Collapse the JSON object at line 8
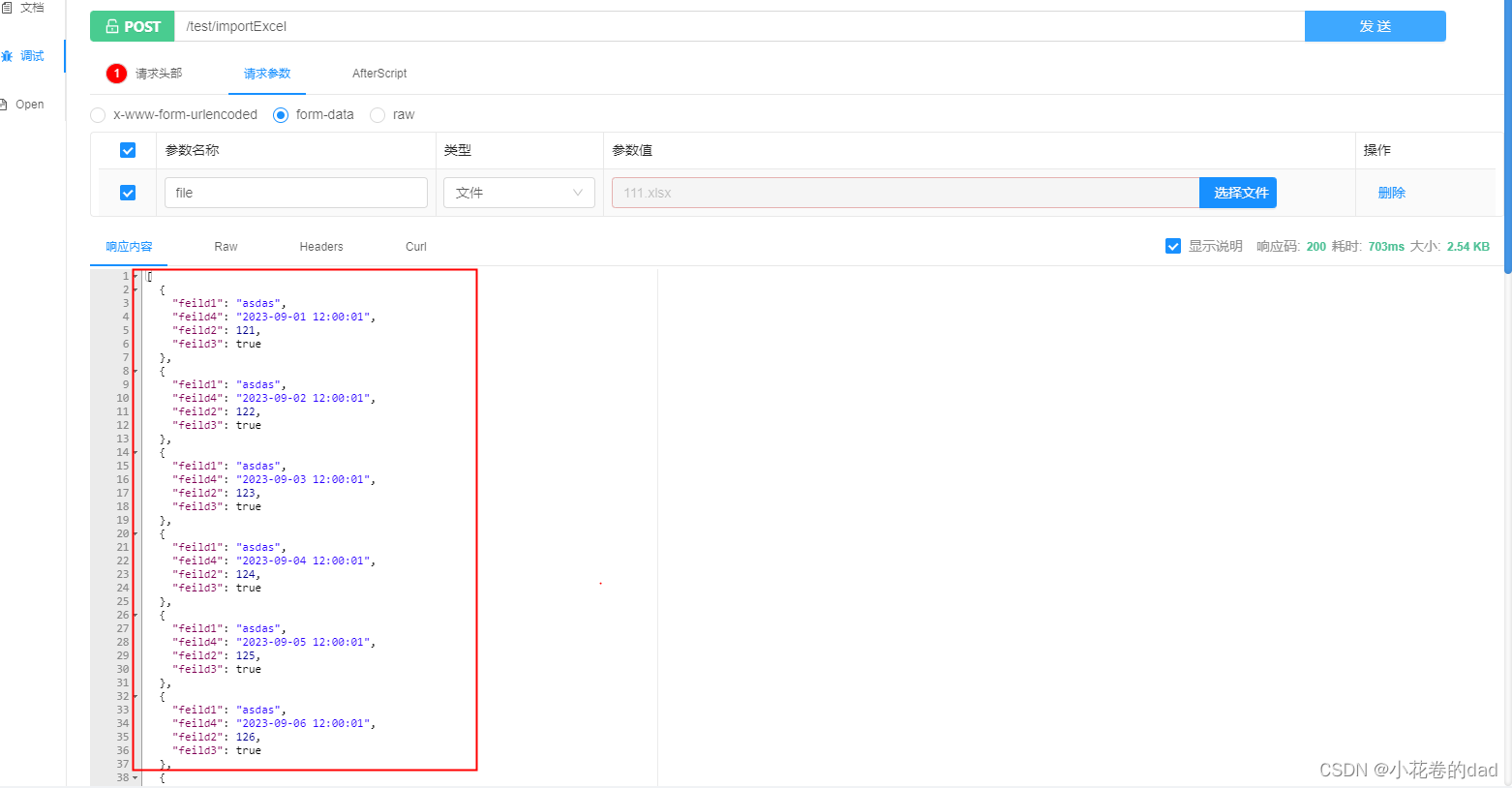 136,372
